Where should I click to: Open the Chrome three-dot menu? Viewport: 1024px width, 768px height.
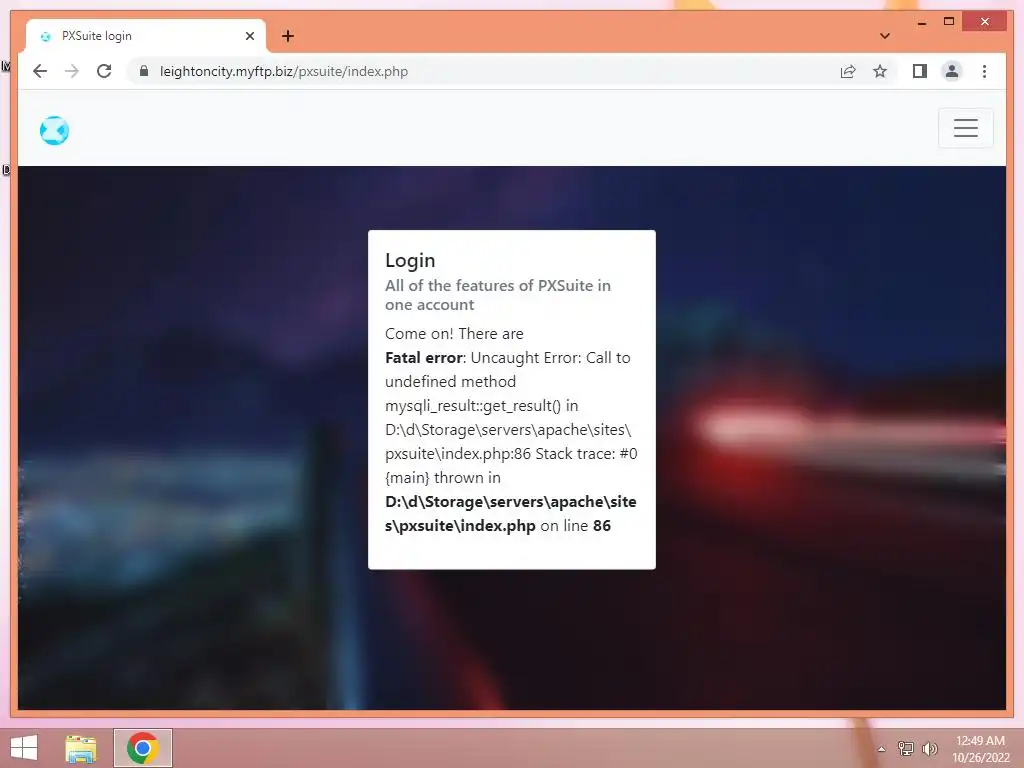tap(984, 71)
